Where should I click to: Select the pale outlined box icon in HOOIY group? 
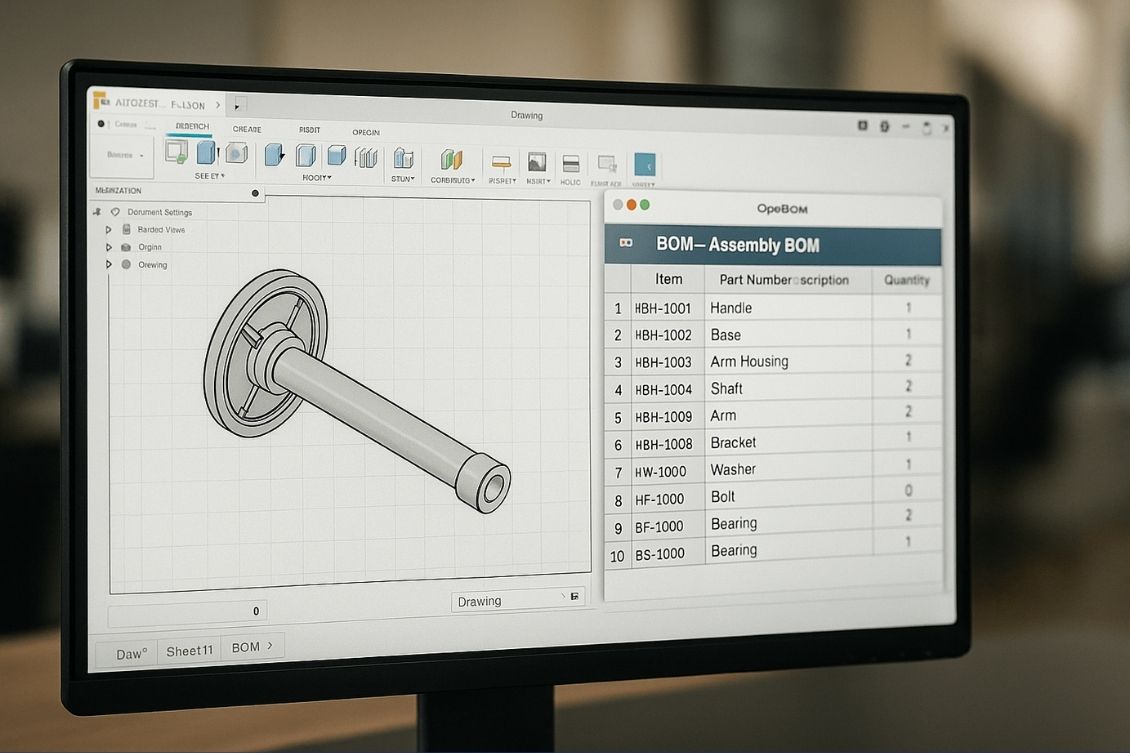(306, 155)
